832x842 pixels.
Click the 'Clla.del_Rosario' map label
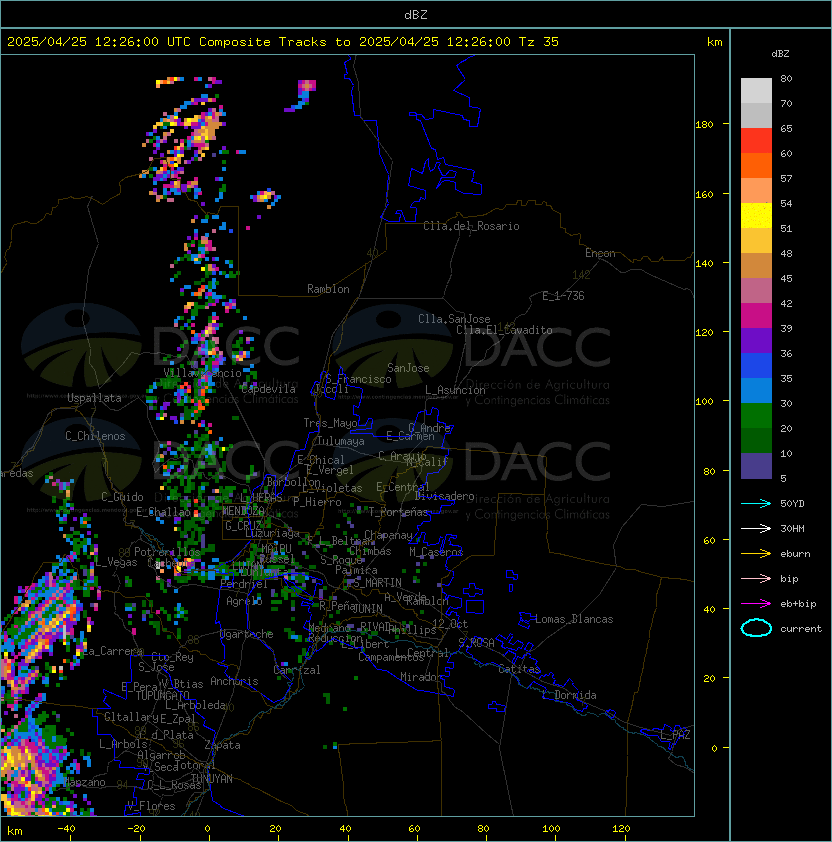click(x=471, y=226)
